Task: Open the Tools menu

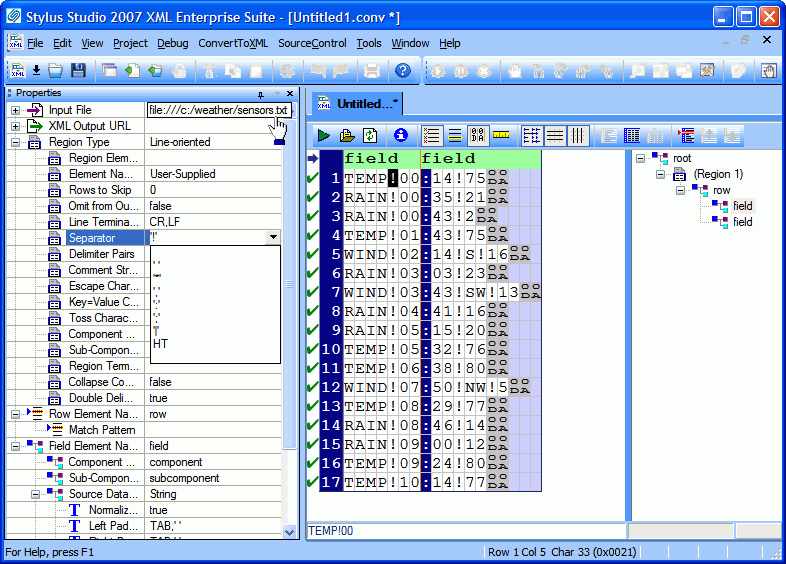Action: tap(369, 44)
